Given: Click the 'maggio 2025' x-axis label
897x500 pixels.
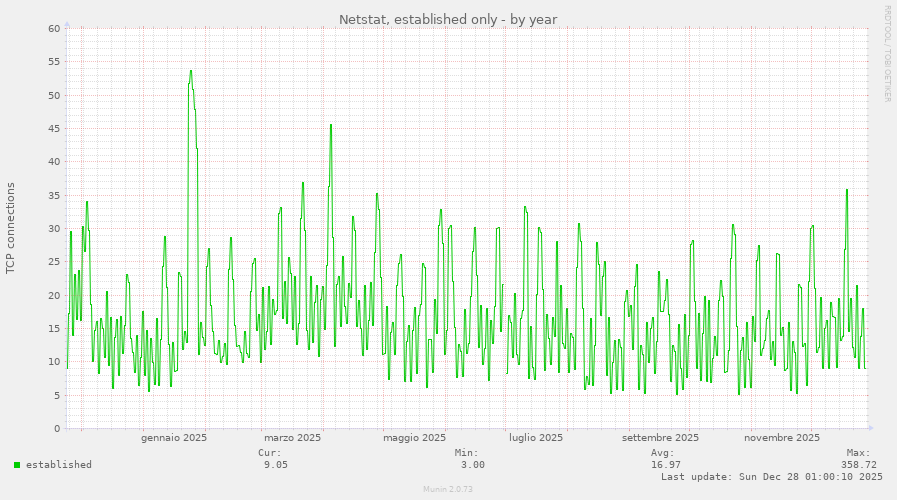Looking at the screenshot, I should click(x=414, y=438).
